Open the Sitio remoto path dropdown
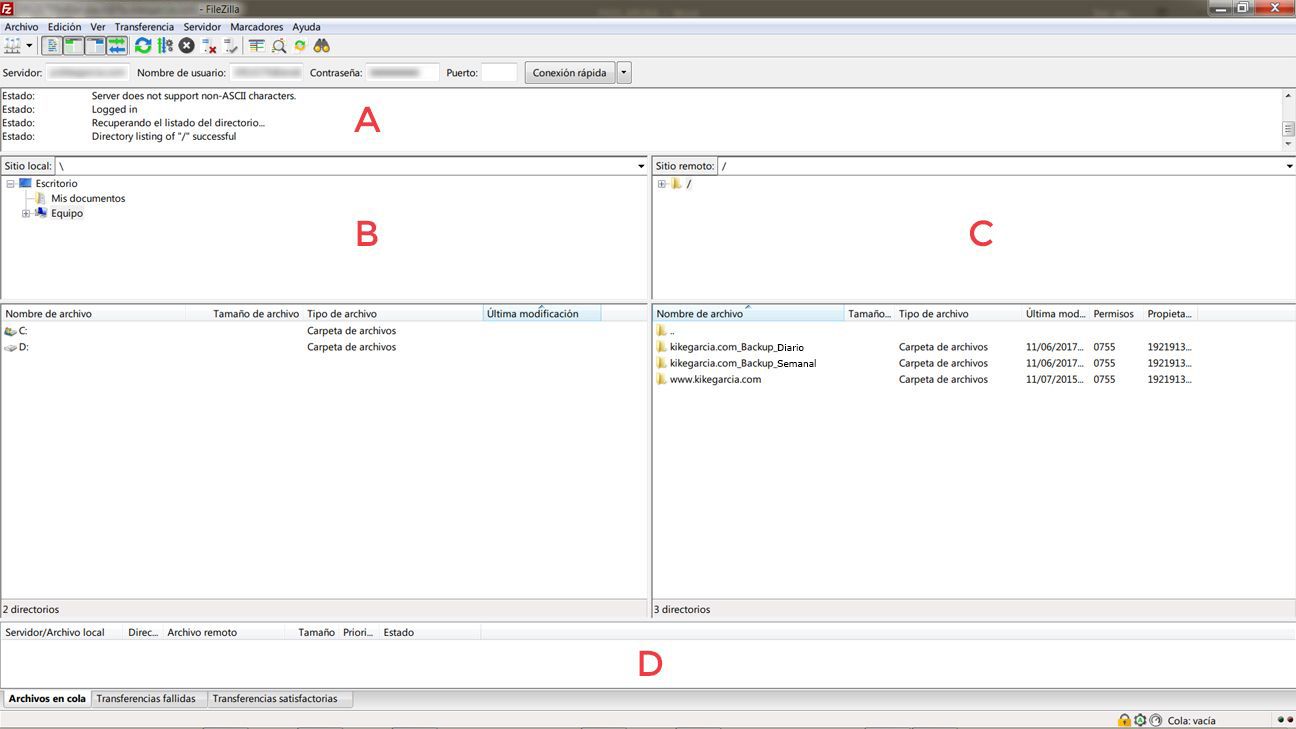 click(x=1289, y=166)
